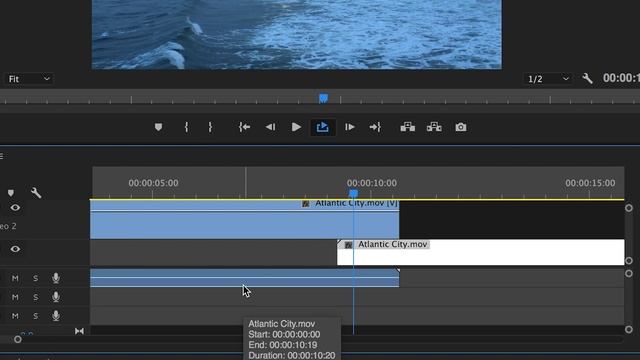Image resolution: width=640 pixels, height=360 pixels.
Task: Click the Extract button
Action: tap(434, 127)
